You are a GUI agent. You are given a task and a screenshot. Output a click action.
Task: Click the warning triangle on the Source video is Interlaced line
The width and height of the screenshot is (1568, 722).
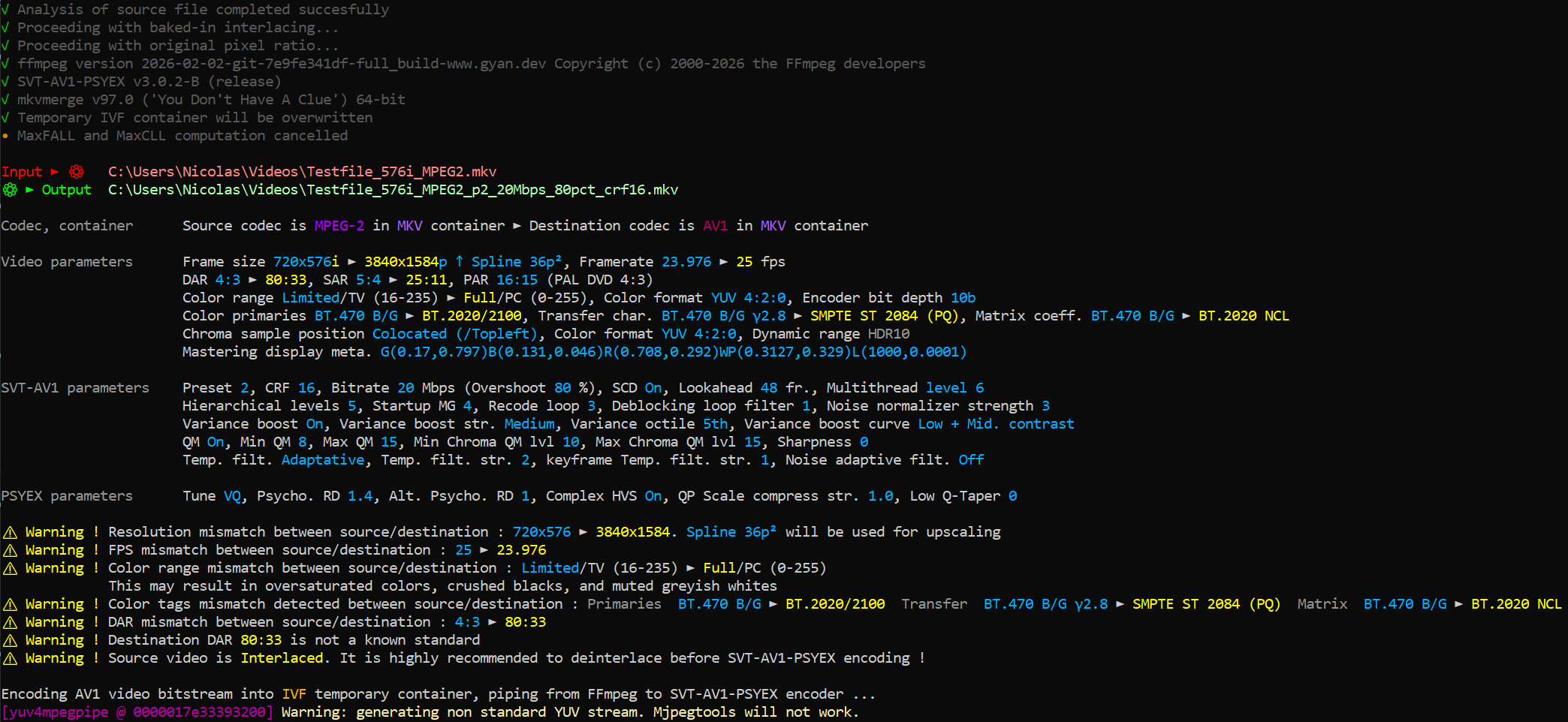[10, 658]
